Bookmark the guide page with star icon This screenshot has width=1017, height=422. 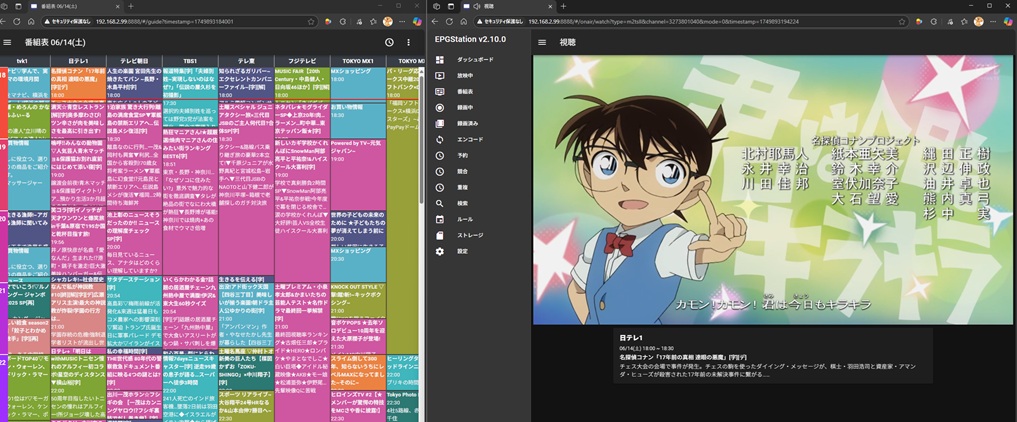pos(311,21)
